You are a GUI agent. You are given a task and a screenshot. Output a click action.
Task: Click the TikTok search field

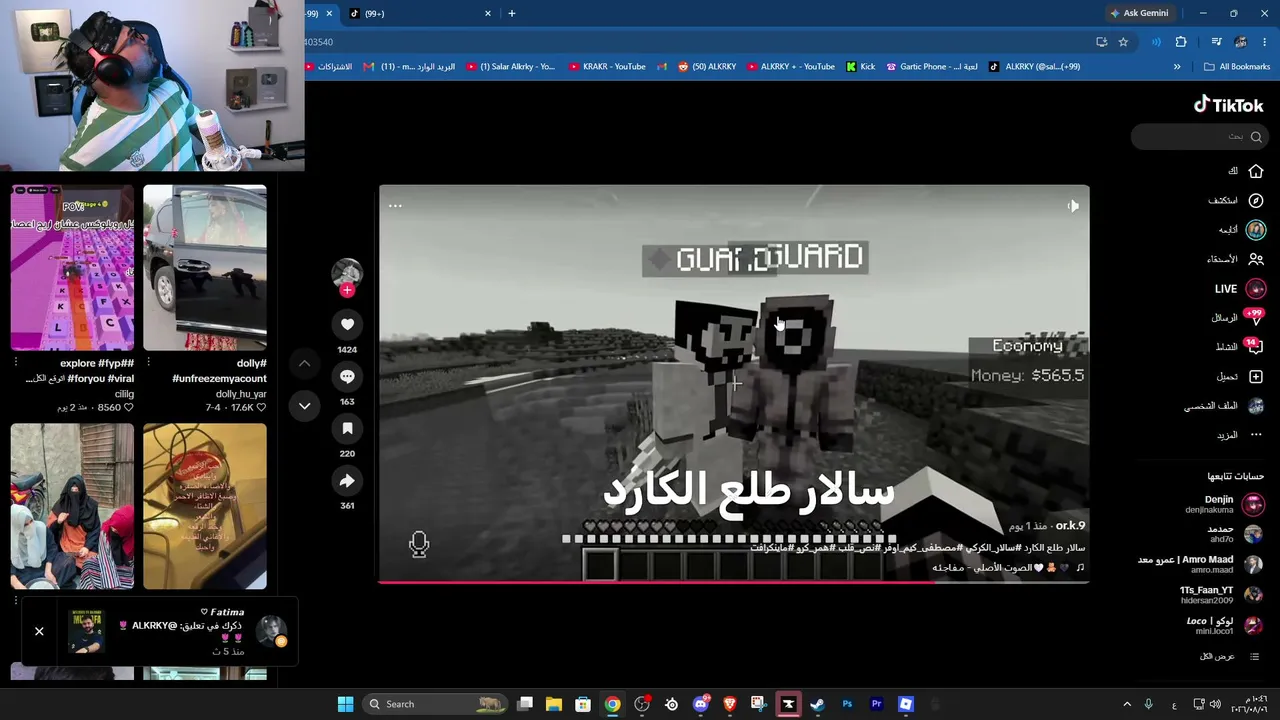(1198, 136)
